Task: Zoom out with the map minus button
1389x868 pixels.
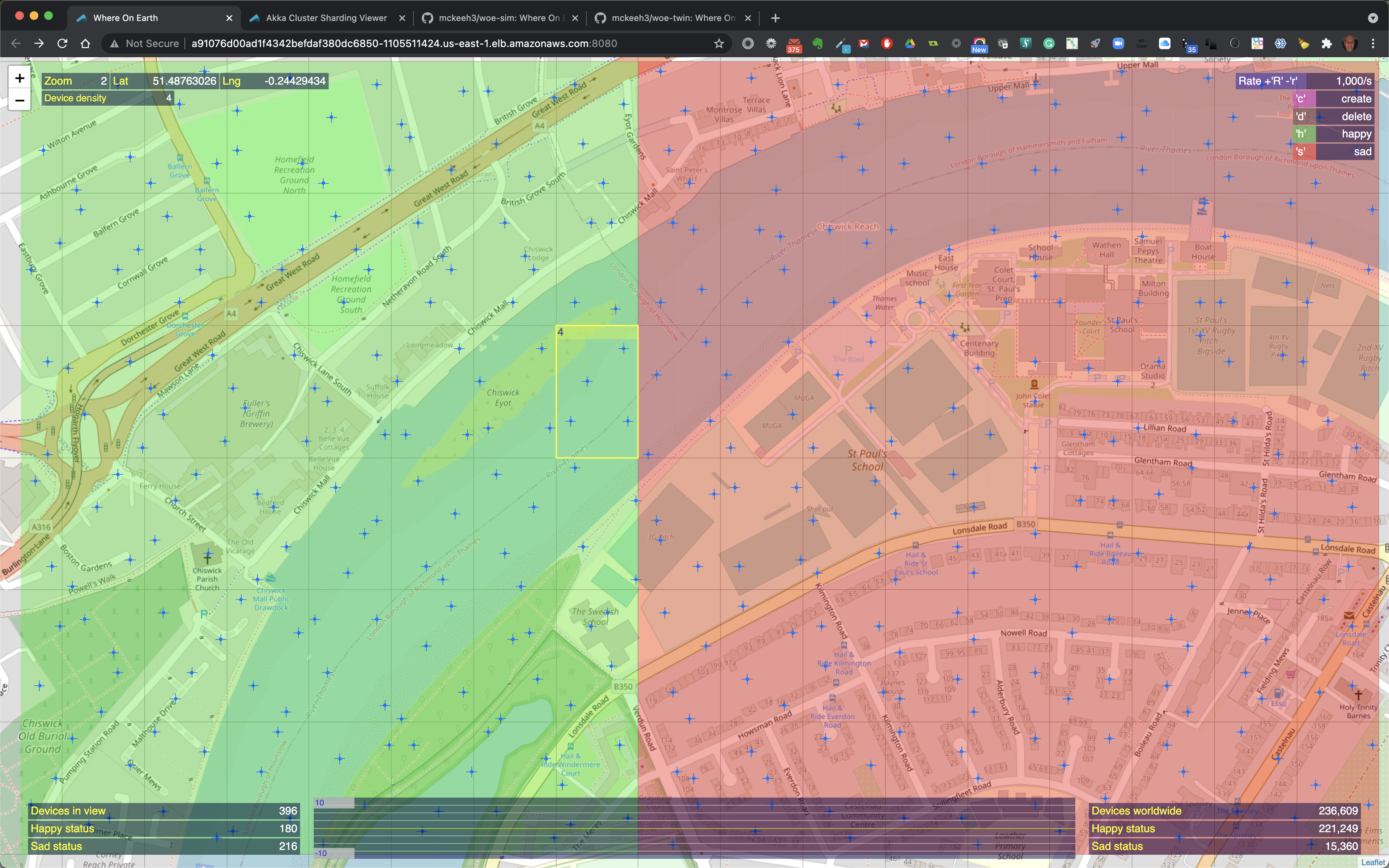Action: (x=20, y=101)
